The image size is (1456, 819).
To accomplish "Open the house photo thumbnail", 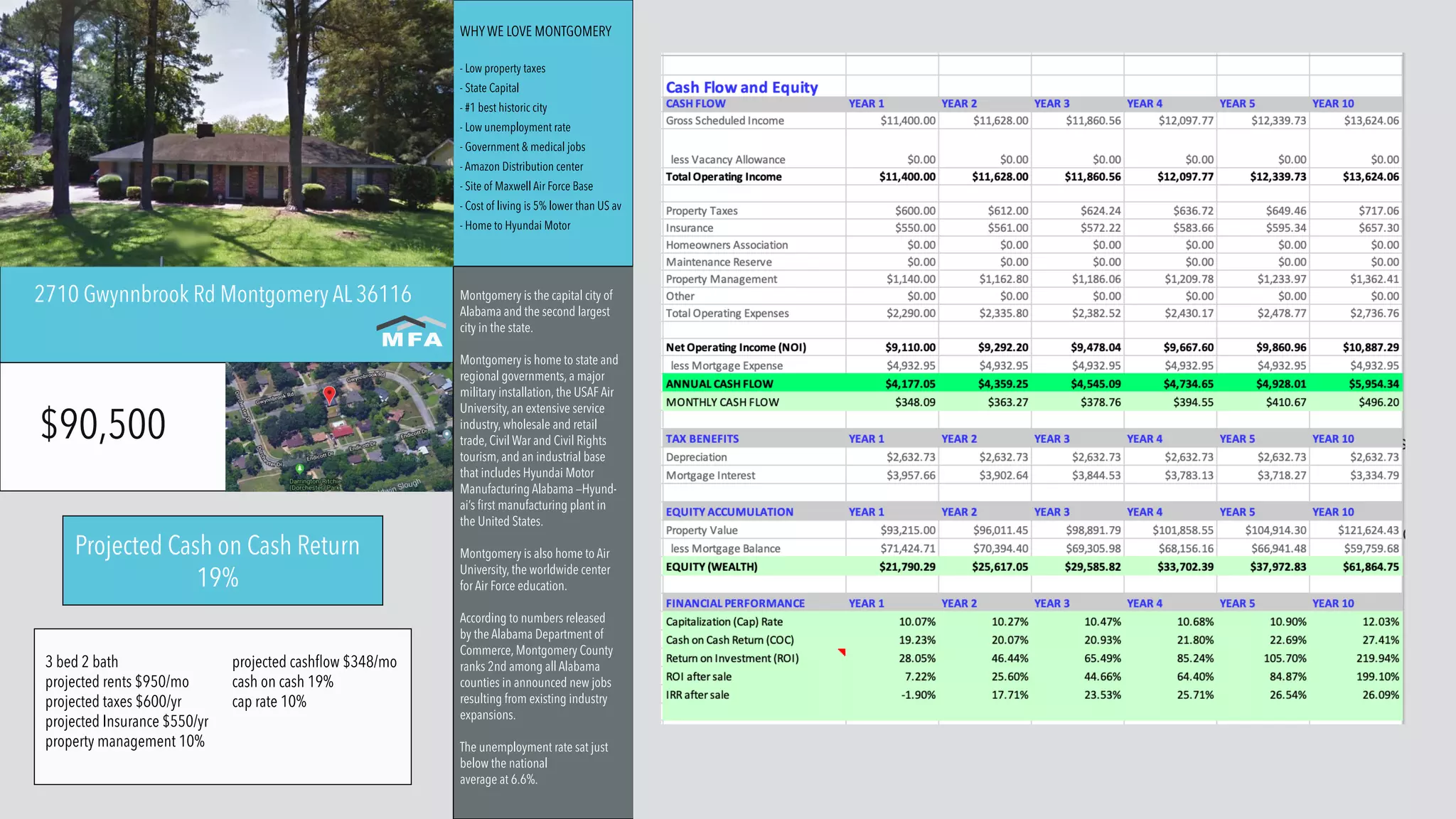I will pyautogui.click(x=226, y=133).
